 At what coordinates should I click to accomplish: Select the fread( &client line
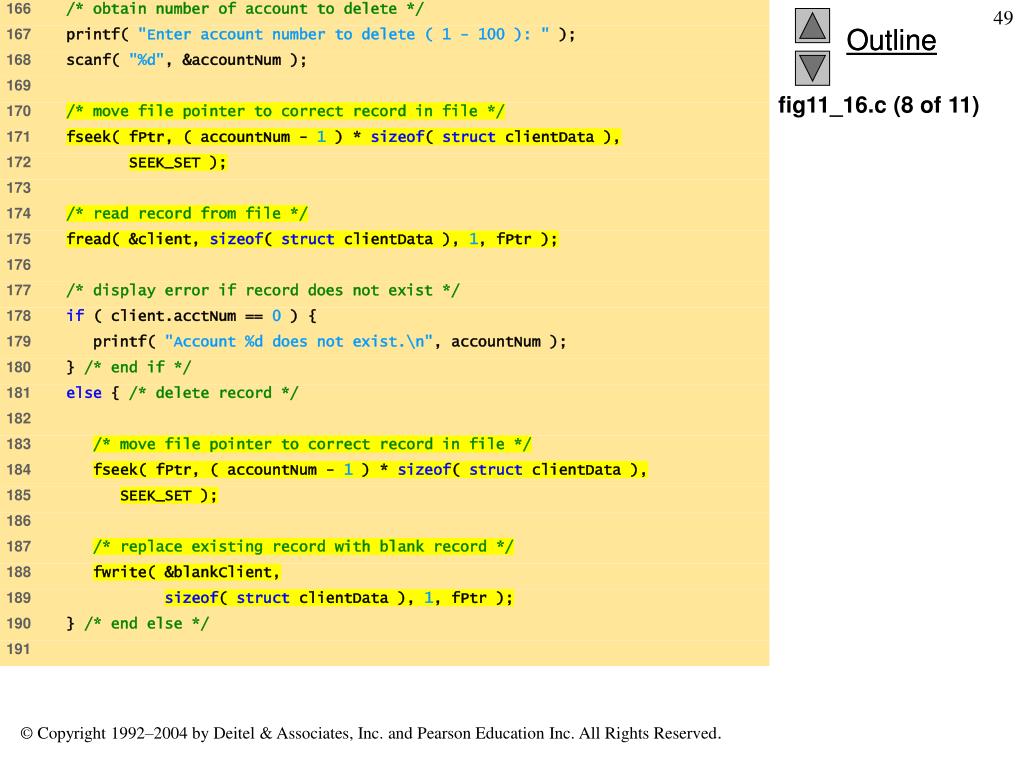pos(312,239)
